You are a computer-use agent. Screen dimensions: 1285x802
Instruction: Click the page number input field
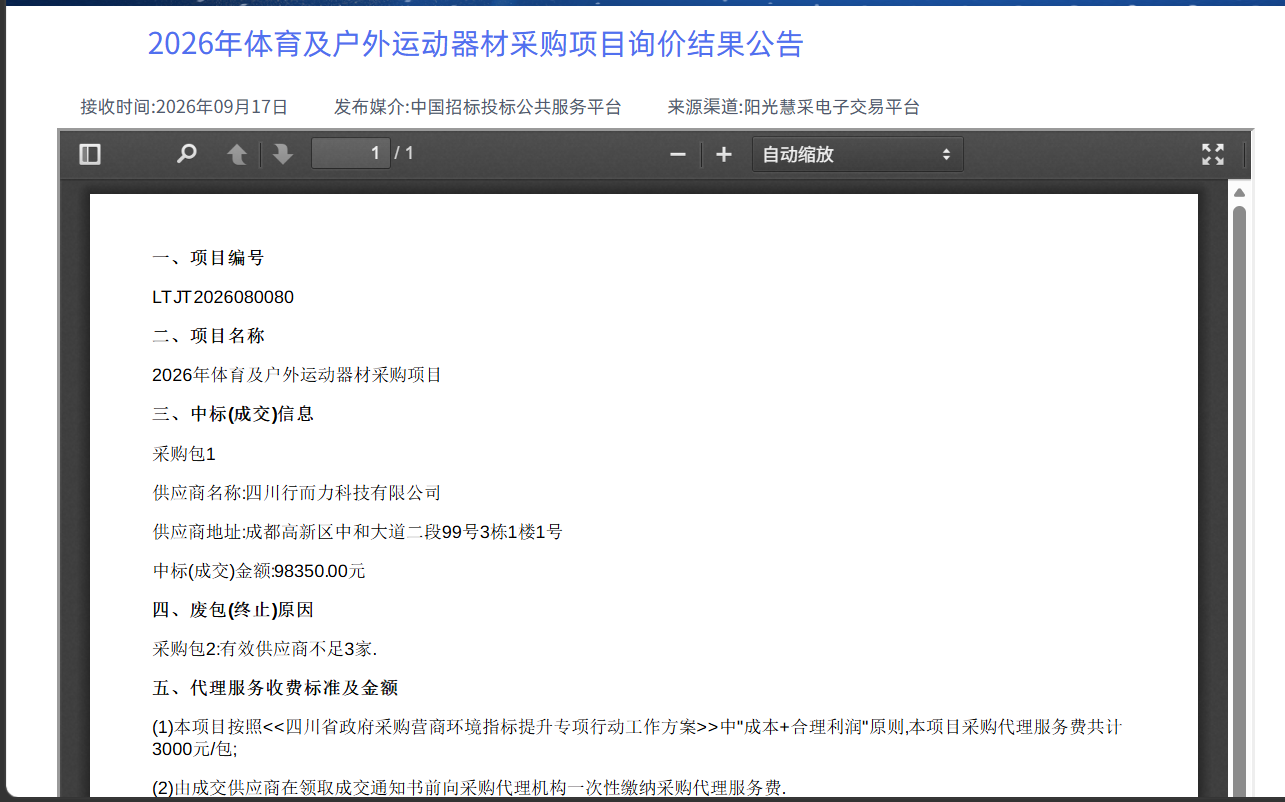pos(351,153)
